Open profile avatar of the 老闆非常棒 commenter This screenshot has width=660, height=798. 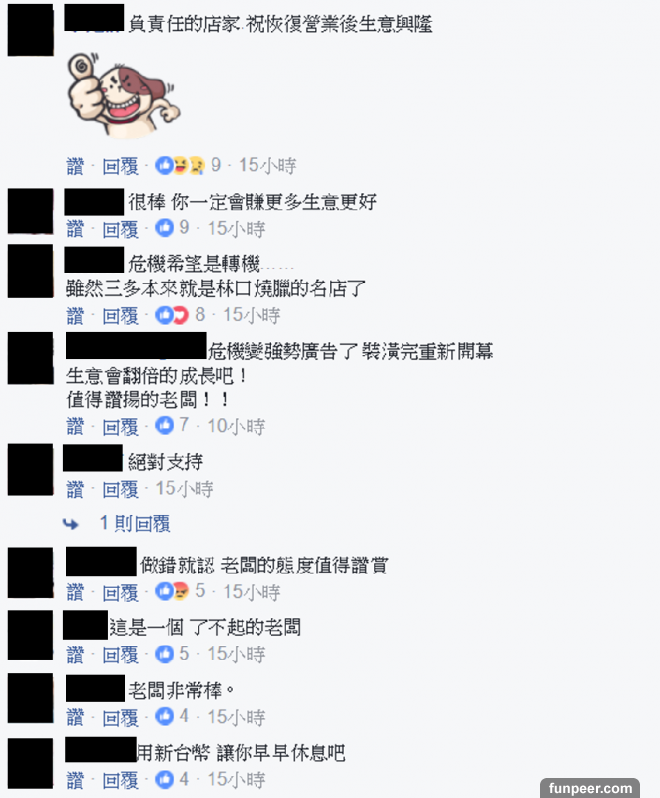pos(31,698)
